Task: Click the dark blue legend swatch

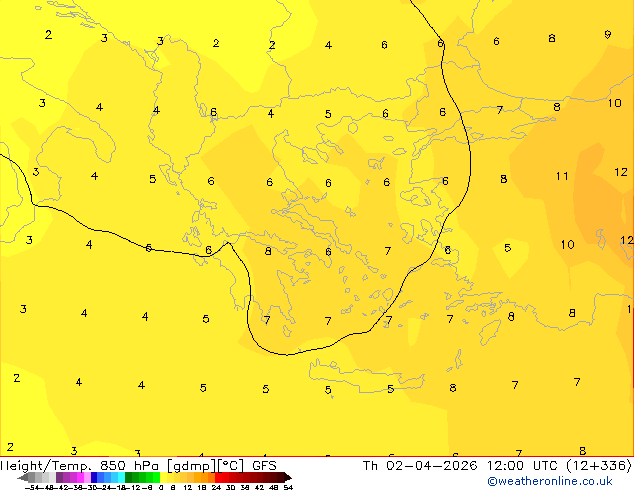Action: pos(94,477)
